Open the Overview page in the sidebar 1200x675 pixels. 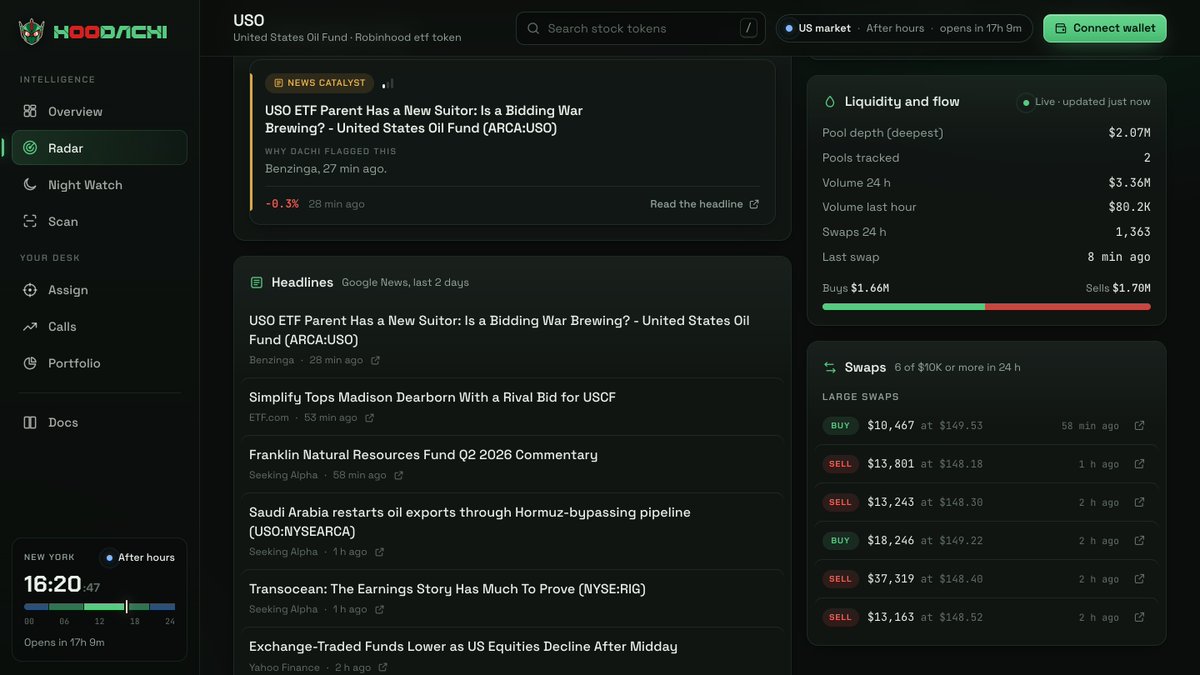[x=99, y=111]
